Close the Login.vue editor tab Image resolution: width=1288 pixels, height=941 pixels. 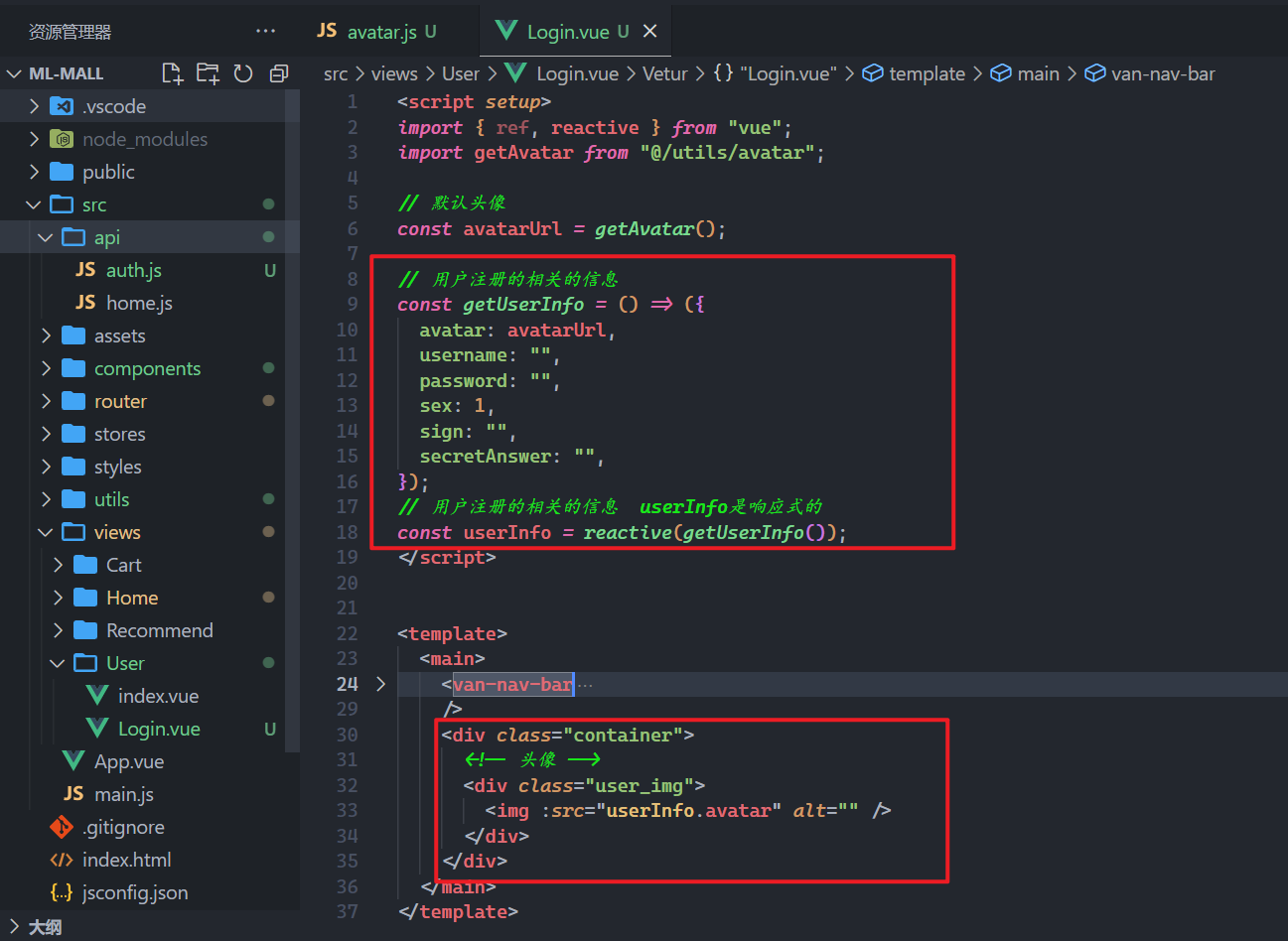coord(650,32)
